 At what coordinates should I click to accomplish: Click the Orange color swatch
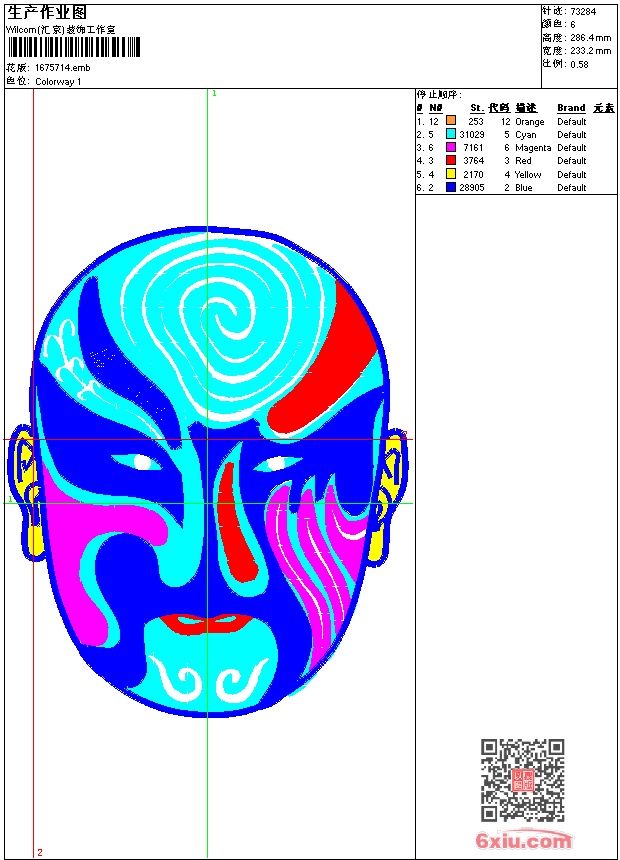pos(451,120)
